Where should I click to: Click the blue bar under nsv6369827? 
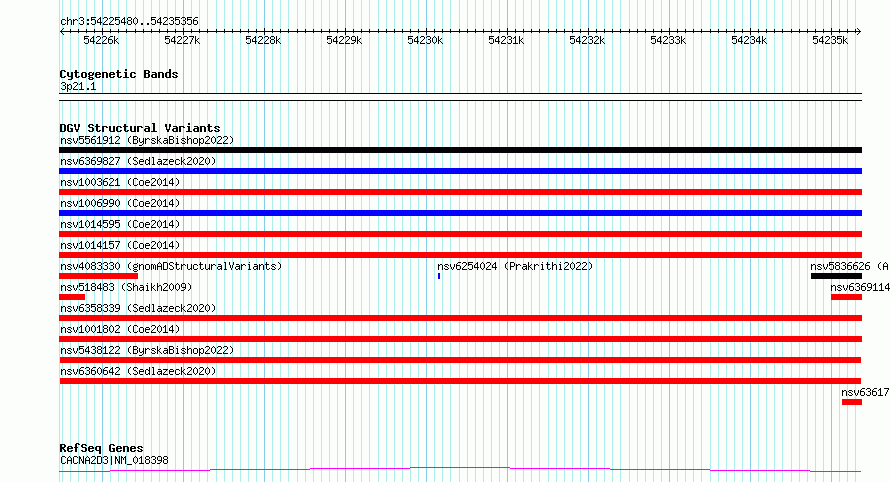[460, 171]
